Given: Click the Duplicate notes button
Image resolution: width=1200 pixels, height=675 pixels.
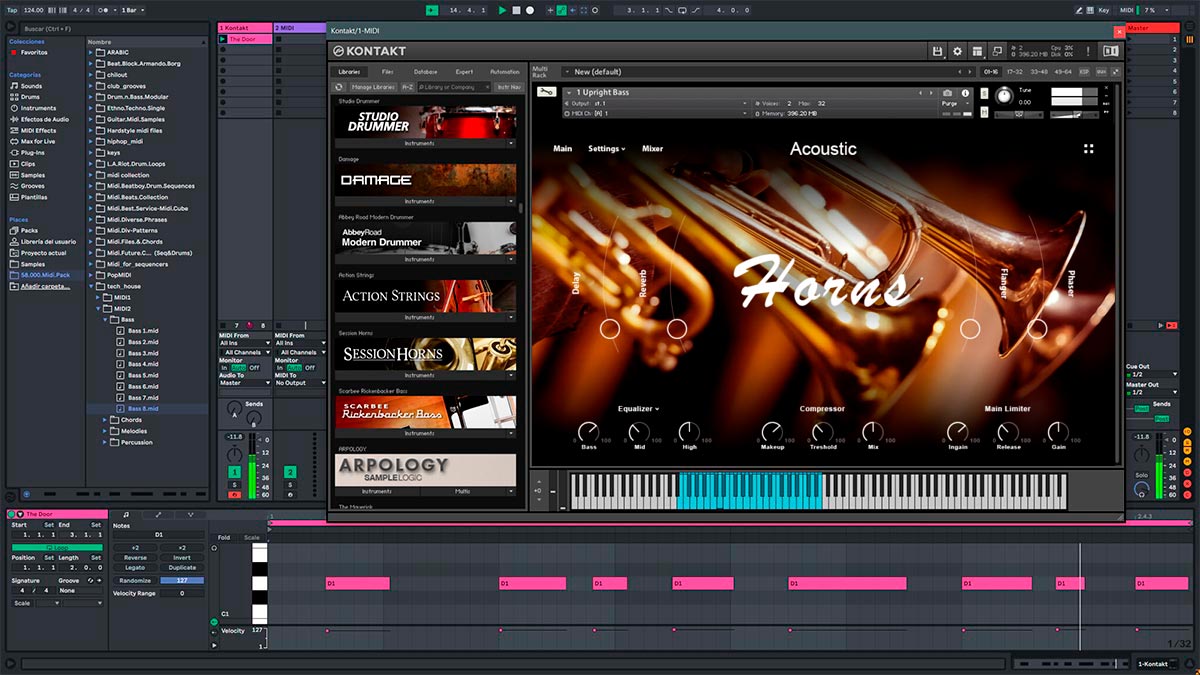Looking at the screenshot, I should pos(182,568).
